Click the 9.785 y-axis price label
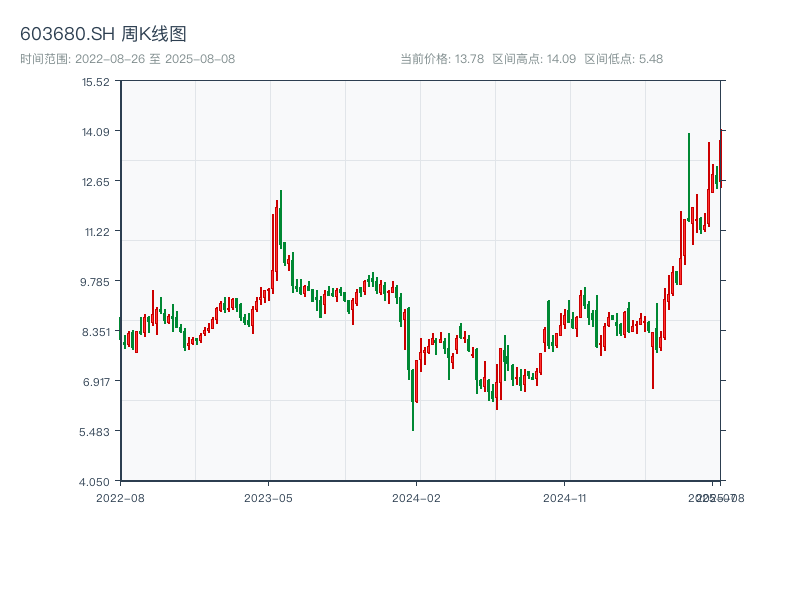This screenshot has height=600, width=800. point(96,281)
